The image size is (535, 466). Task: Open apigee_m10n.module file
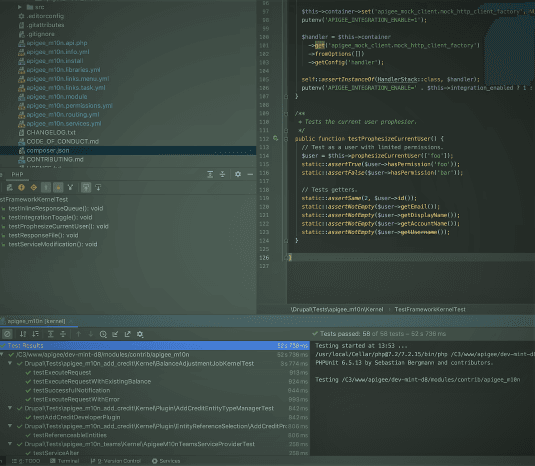click(x=57, y=97)
